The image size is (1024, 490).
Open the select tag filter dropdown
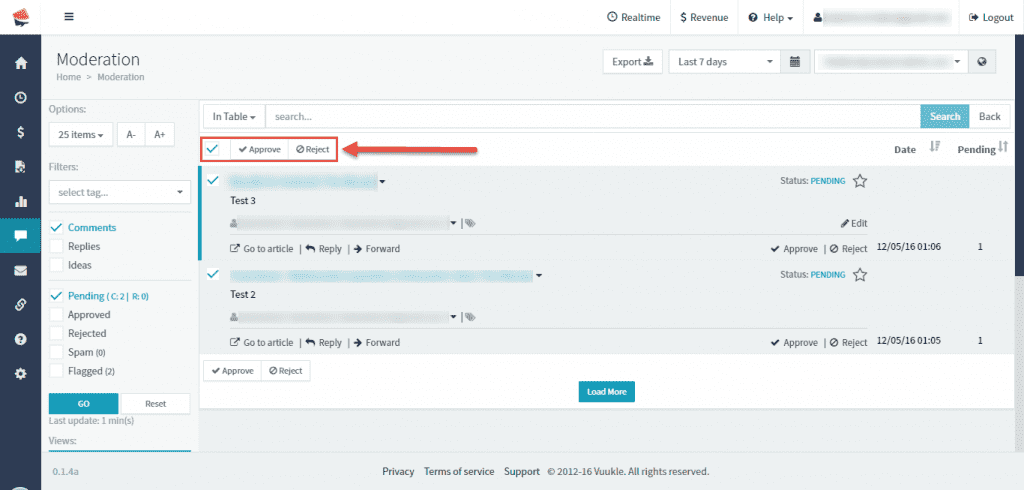click(x=119, y=192)
